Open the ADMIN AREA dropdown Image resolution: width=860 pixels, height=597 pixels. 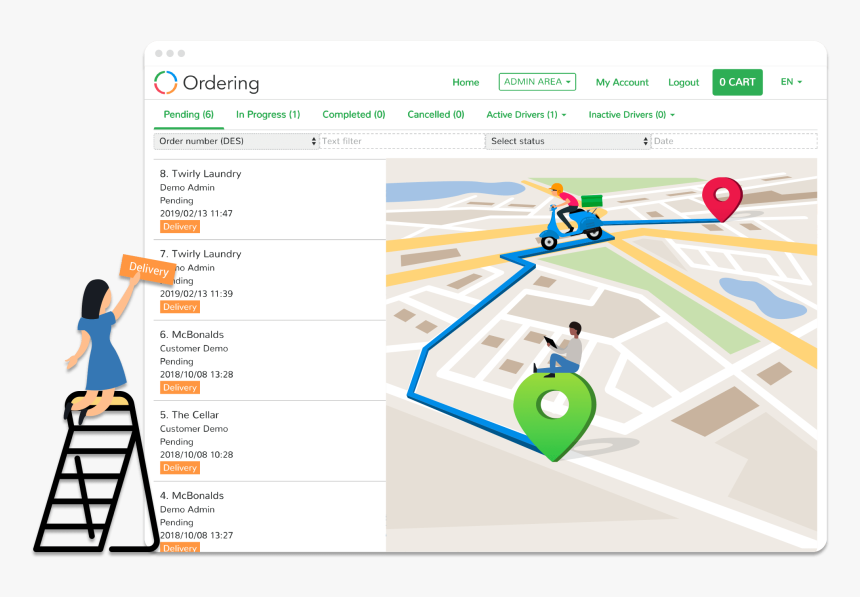tap(537, 82)
